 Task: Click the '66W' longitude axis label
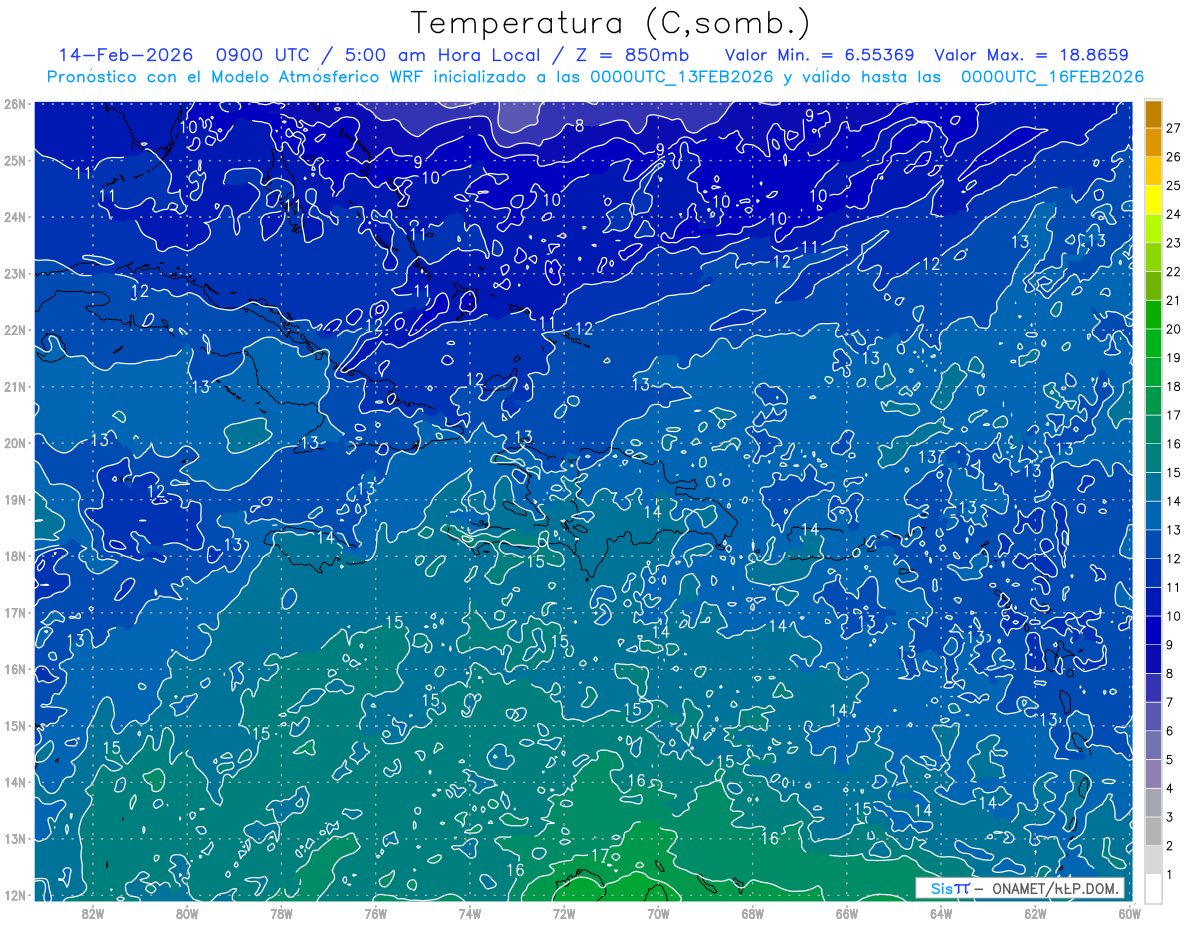[847, 913]
